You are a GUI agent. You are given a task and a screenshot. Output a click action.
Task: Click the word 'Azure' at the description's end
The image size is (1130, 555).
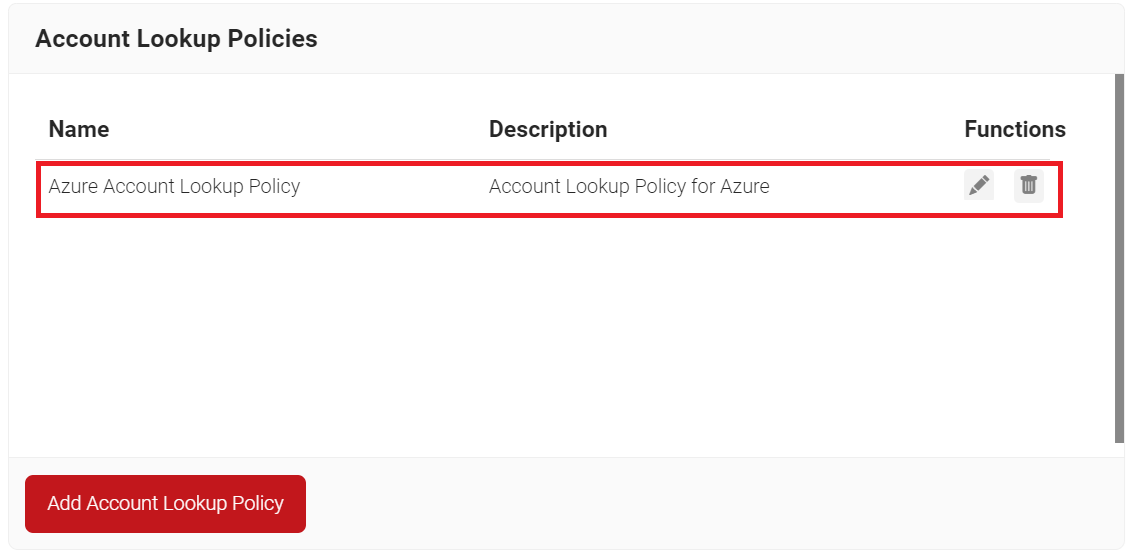[x=745, y=186]
